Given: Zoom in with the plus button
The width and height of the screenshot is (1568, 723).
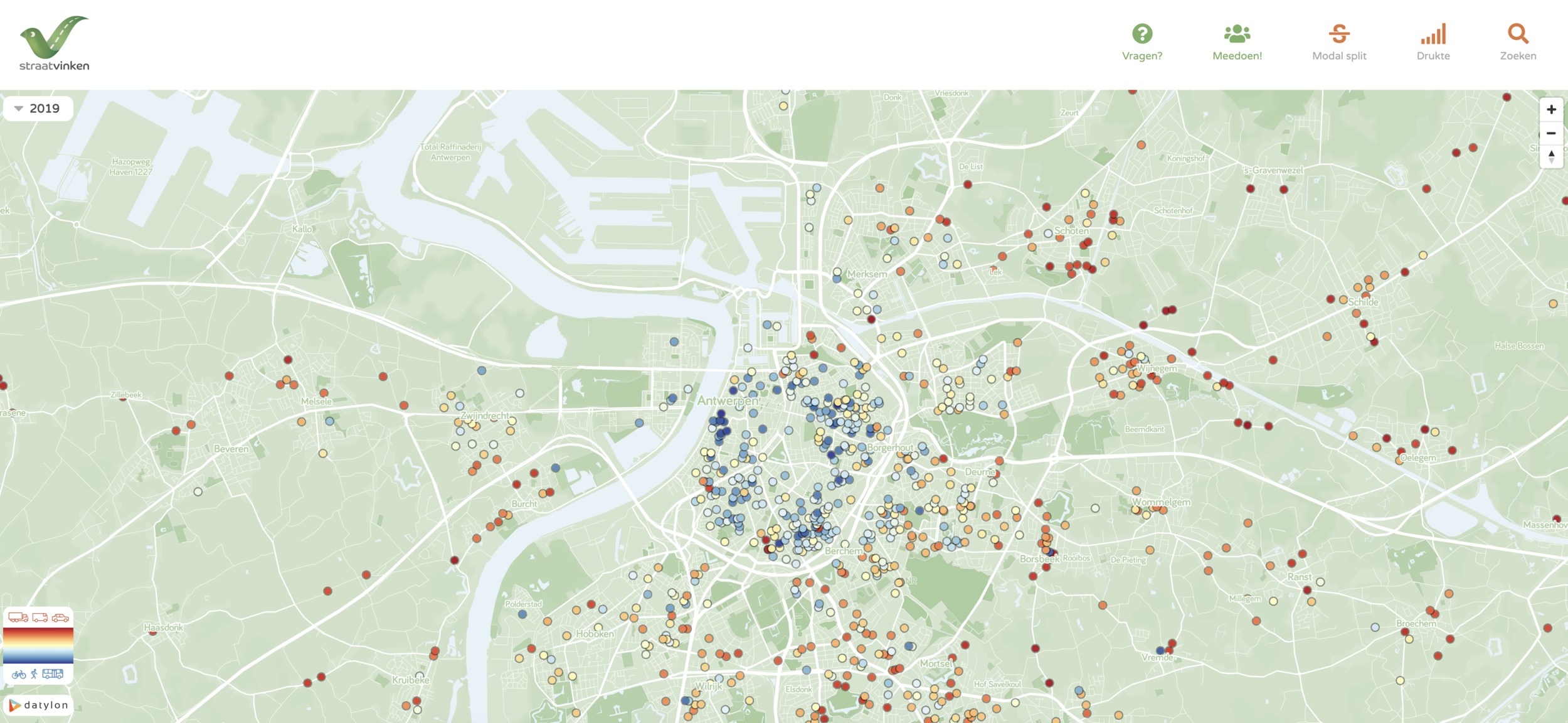Looking at the screenshot, I should click(x=1551, y=109).
